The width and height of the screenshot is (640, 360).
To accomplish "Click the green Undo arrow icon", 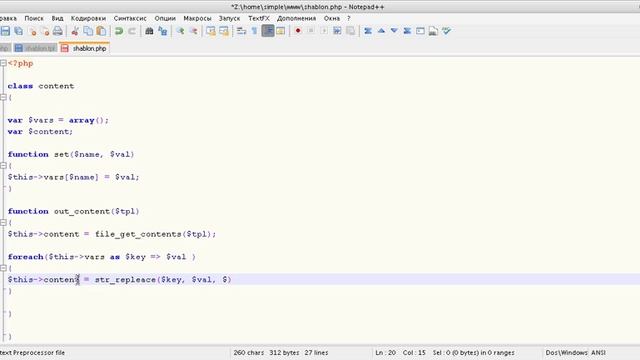I will (119, 31).
